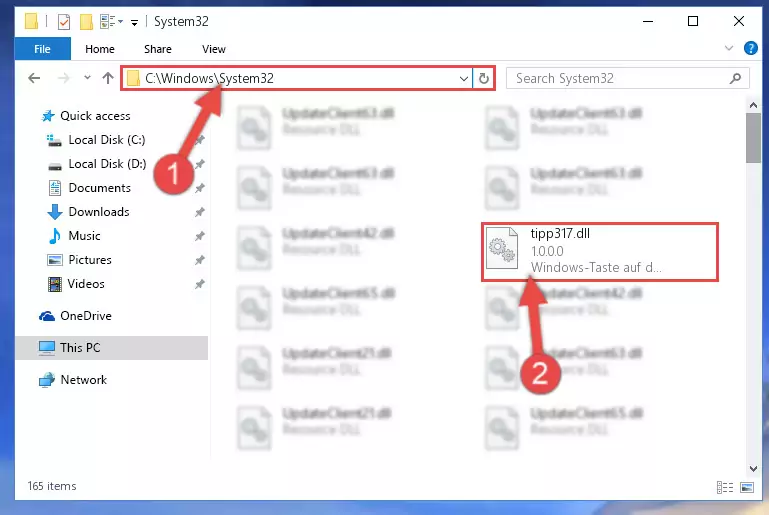This screenshot has height=515, width=769.
Task: Click scrollbar up arrow
Action: tap(753, 105)
